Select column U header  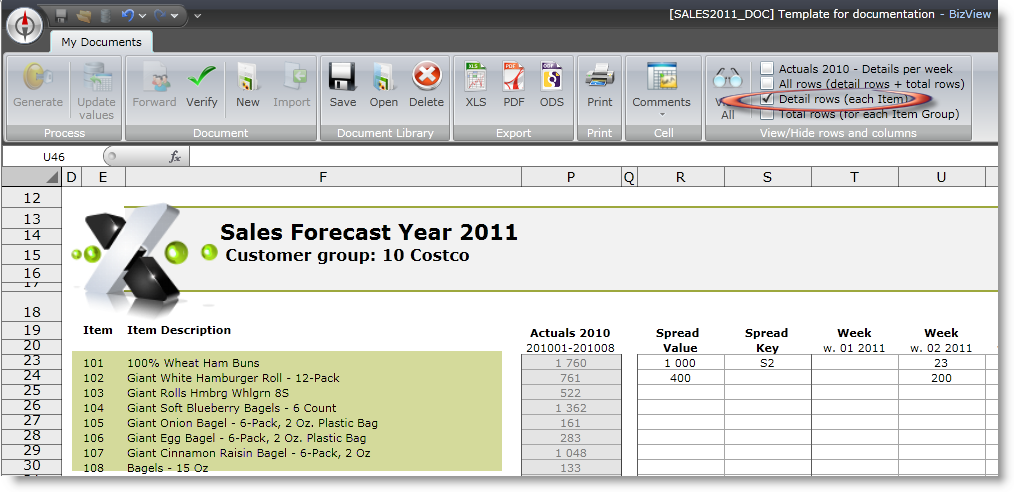coord(942,177)
